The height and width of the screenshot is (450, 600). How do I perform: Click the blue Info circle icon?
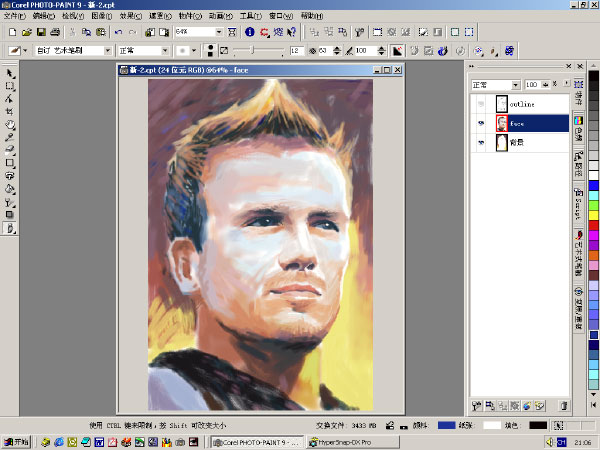pos(249,32)
